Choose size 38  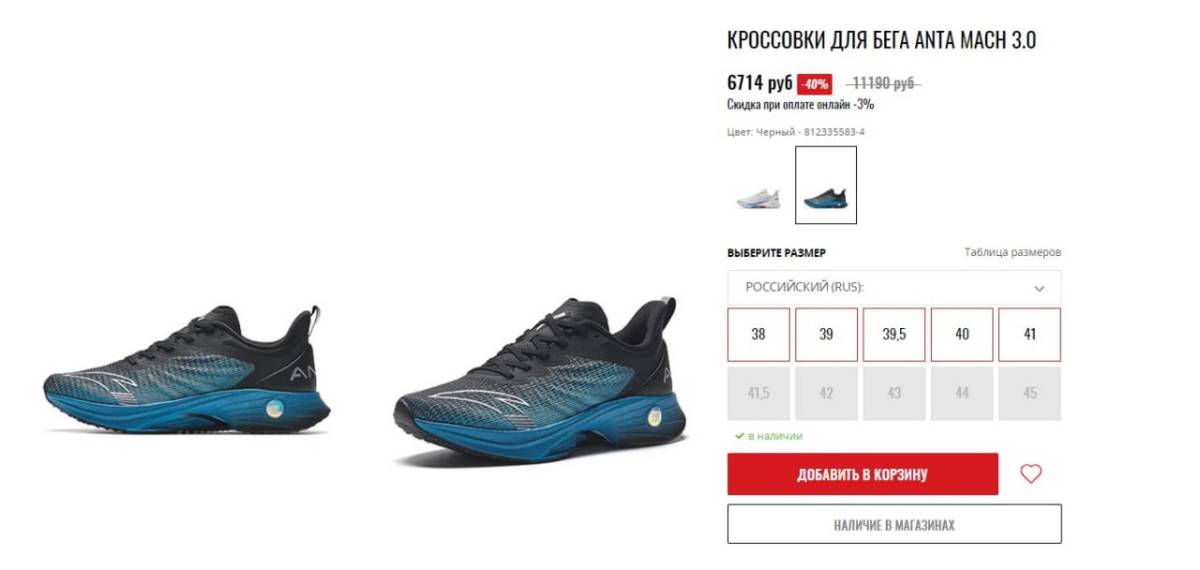click(x=758, y=334)
